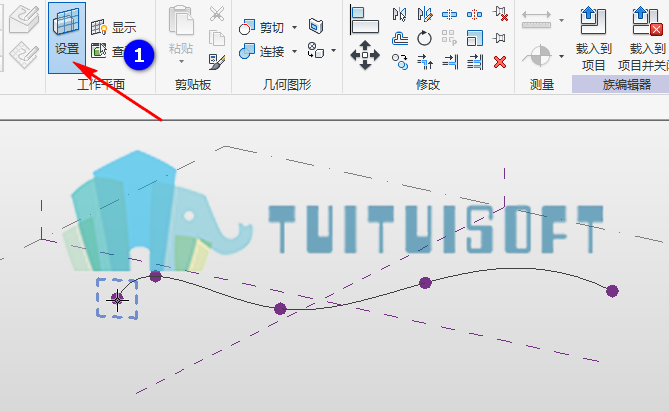Click the scissors cut-to-clipboard icon
Image resolution: width=669 pixels, height=412 pixels.
tap(217, 14)
